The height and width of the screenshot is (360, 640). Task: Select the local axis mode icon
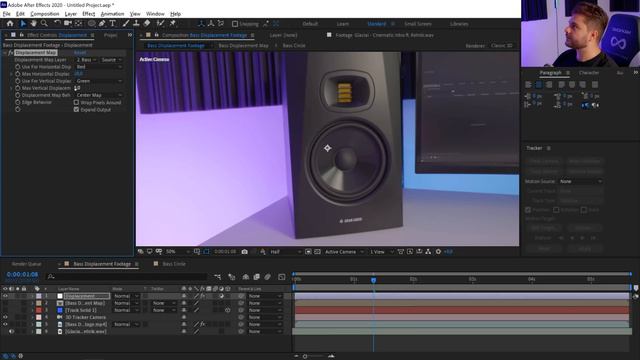point(201,24)
